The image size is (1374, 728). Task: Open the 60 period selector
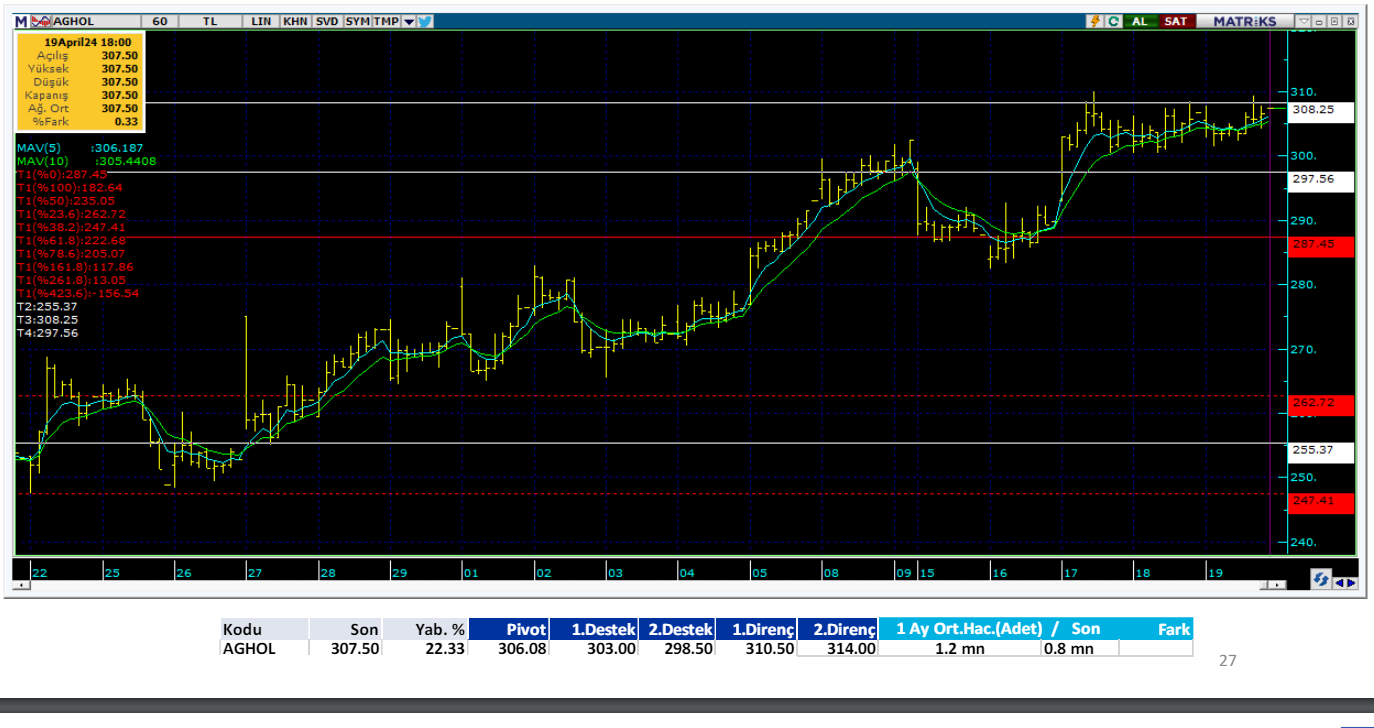tap(159, 21)
